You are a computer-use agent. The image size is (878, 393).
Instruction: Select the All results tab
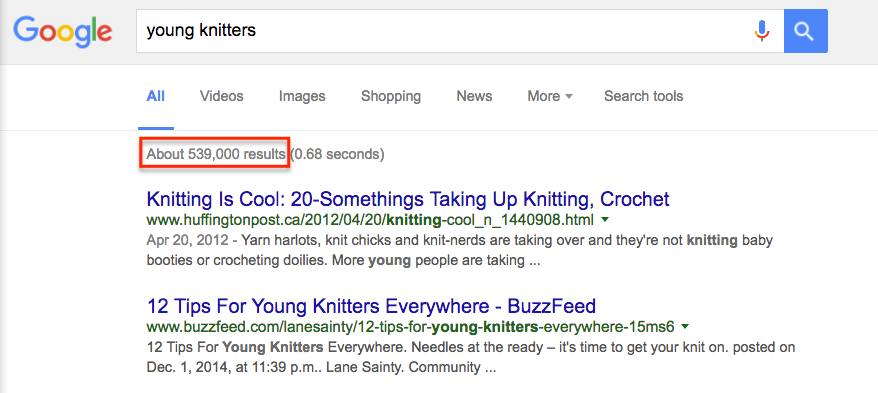point(156,96)
